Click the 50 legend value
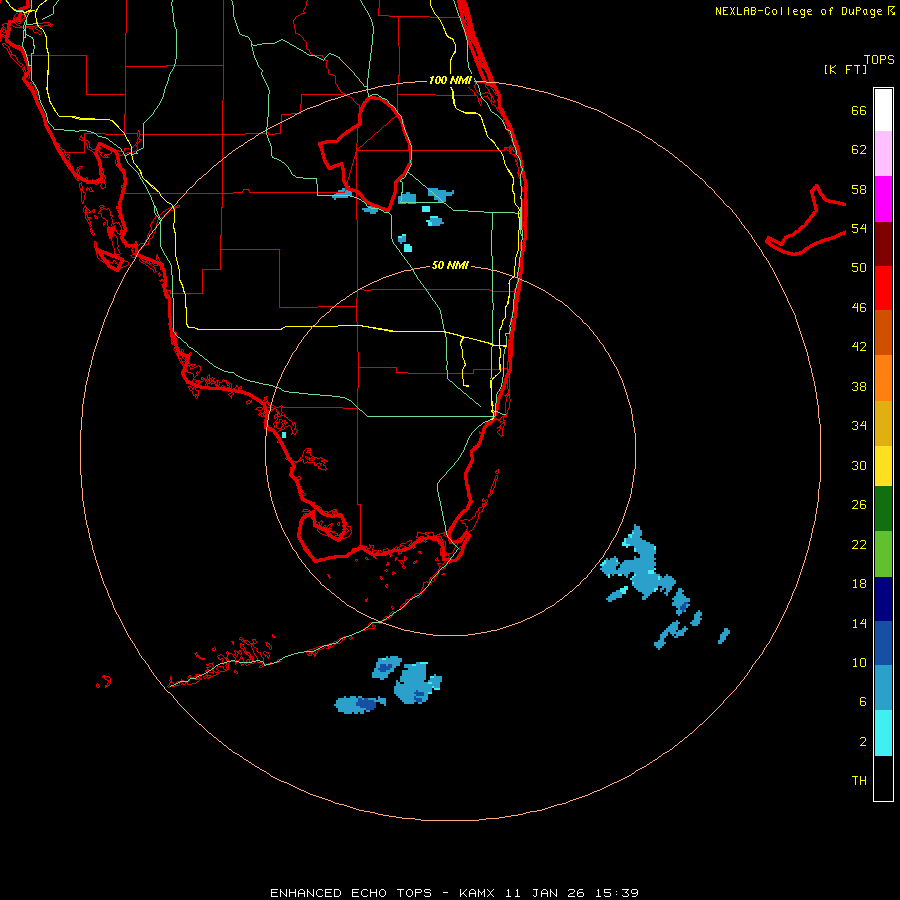The height and width of the screenshot is (900, 900). 859,267
